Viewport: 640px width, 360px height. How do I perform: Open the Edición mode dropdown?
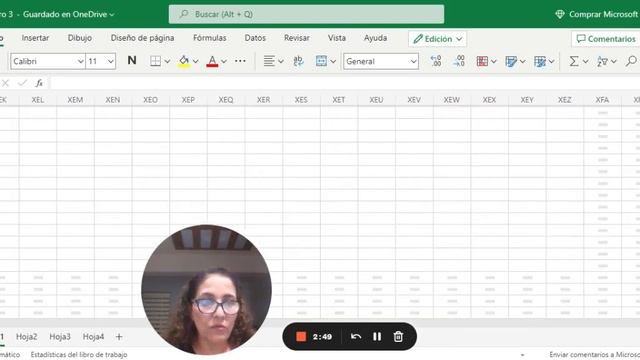pyautogui.click(x=438, y=39)
